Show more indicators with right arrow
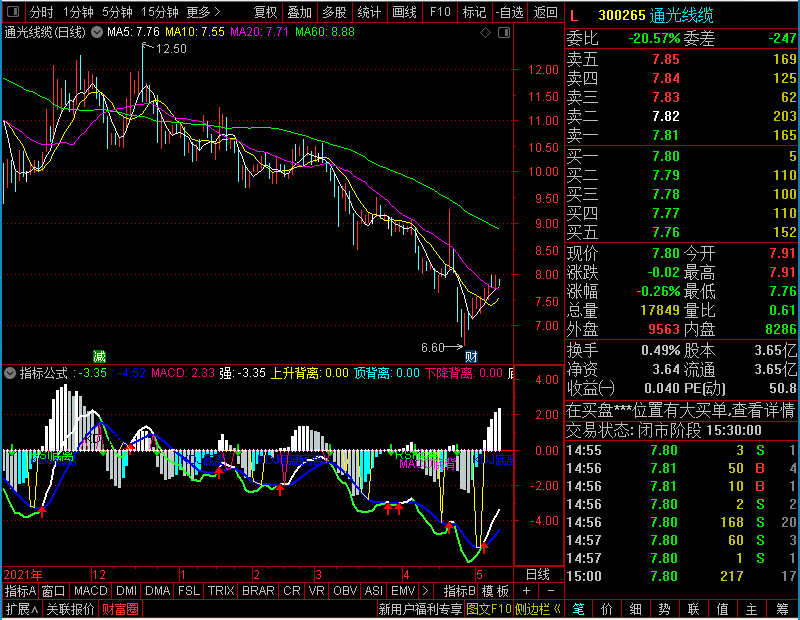 click(426, 591)
